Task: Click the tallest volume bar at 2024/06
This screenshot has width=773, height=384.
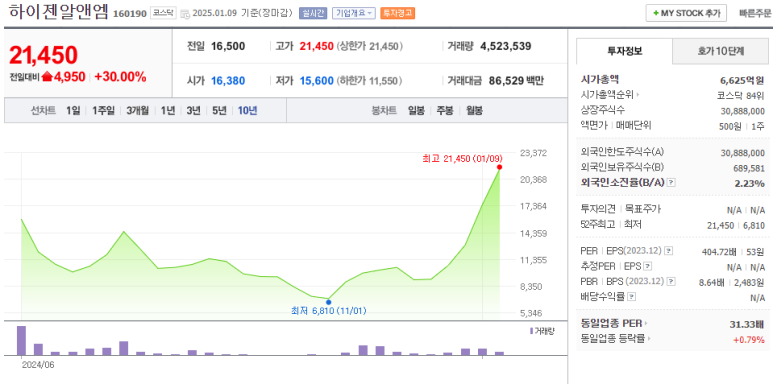Action: tap(22, 341)
